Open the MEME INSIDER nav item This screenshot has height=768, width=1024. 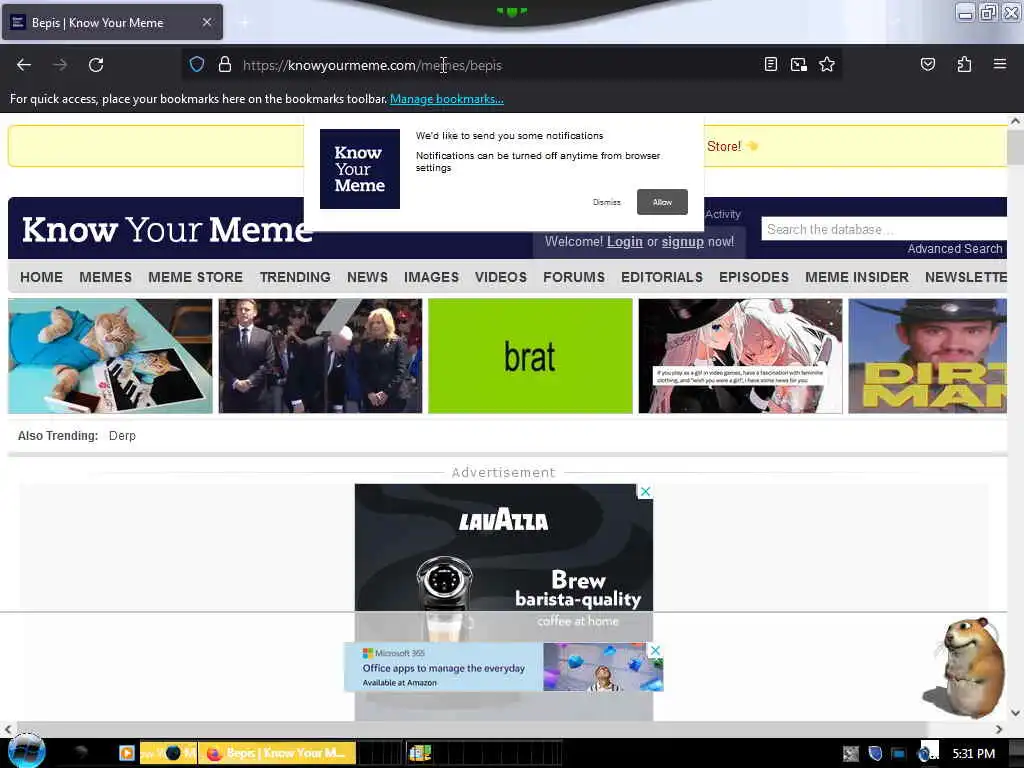[857, 277]
